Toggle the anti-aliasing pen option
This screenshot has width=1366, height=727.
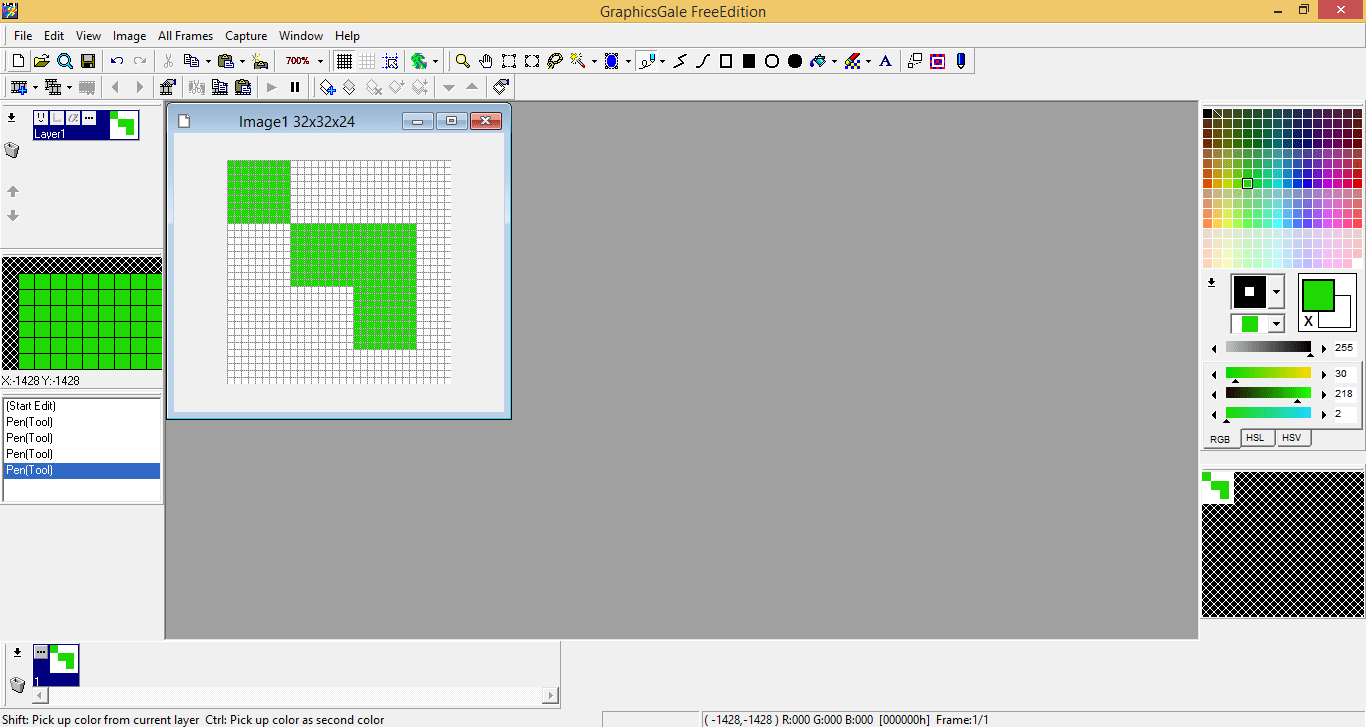[x=960, y=61]
